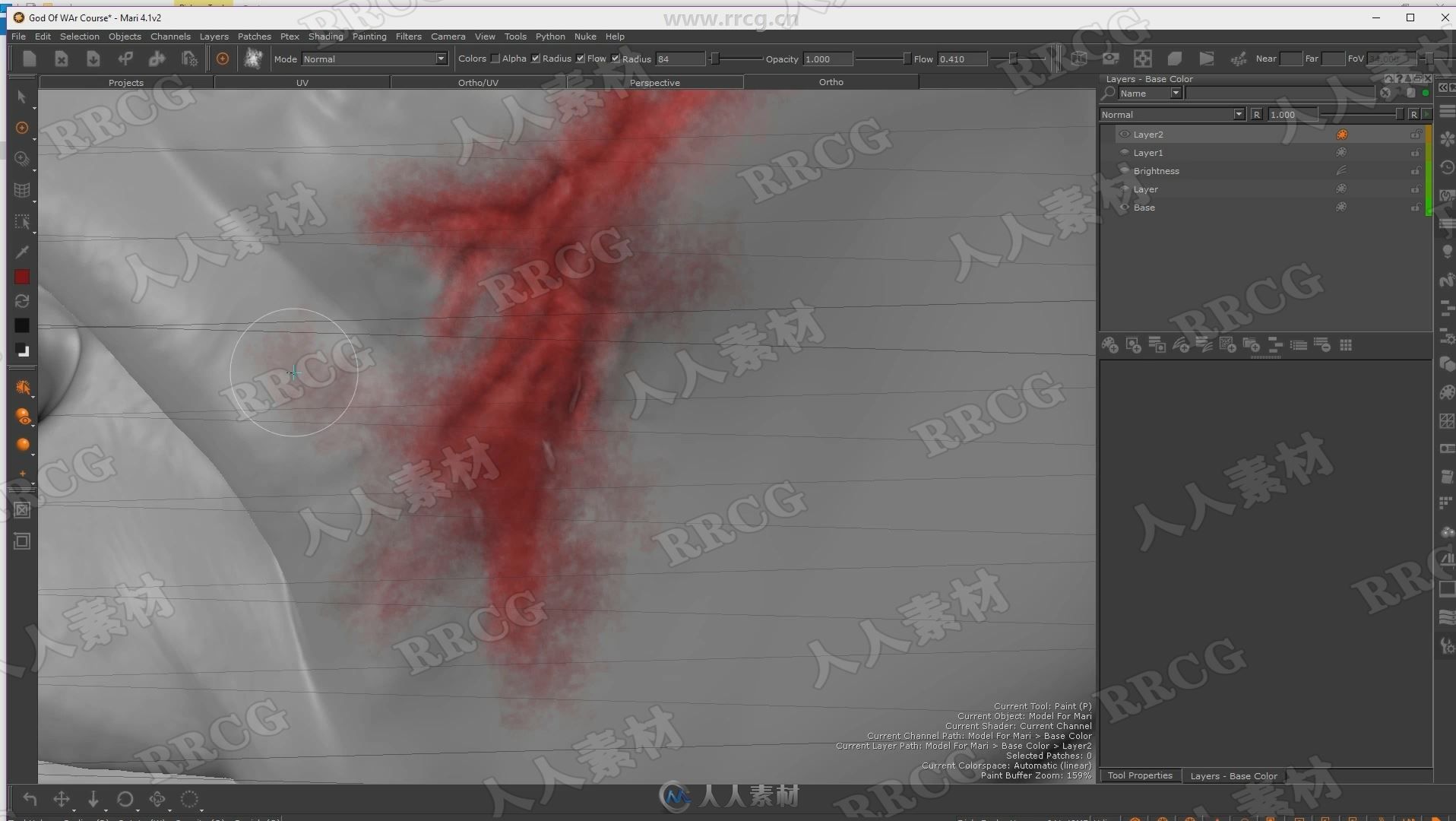Click the black background color swatch
The height and width of the screenshot is (821, 1456).
point(22,325)
